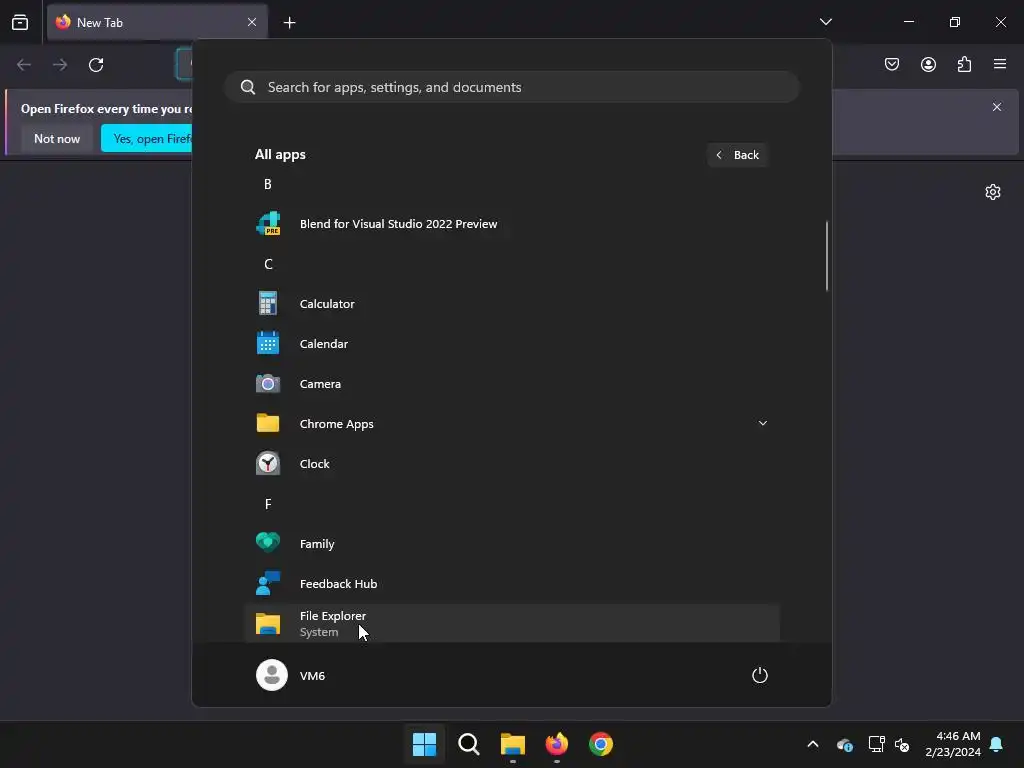Viewport: 1024px width, 768px height.
Task: Jump to letter B section header
Action: point(268,184)
